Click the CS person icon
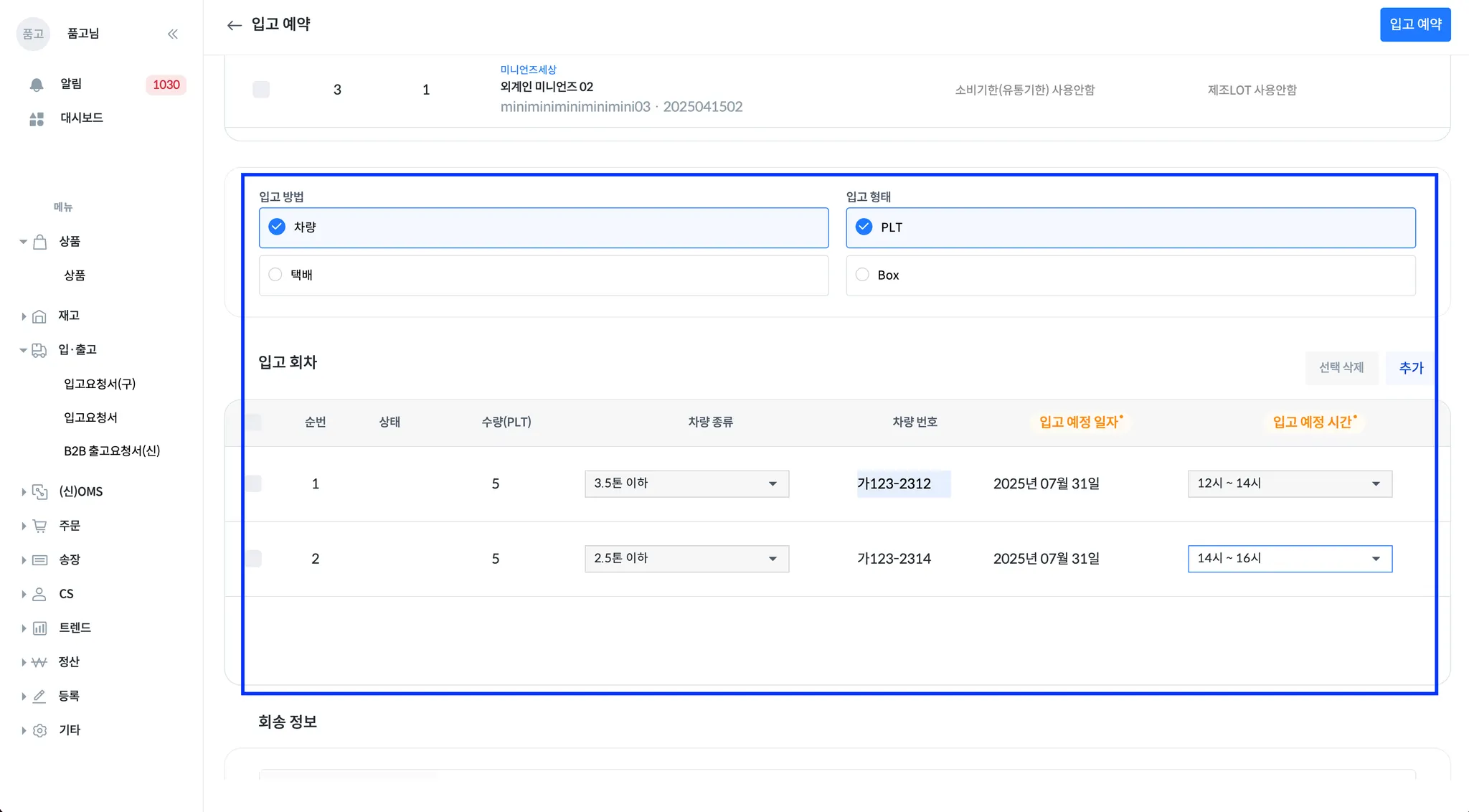The width and height of the screenshot is (1469, 812). point(39,594)
